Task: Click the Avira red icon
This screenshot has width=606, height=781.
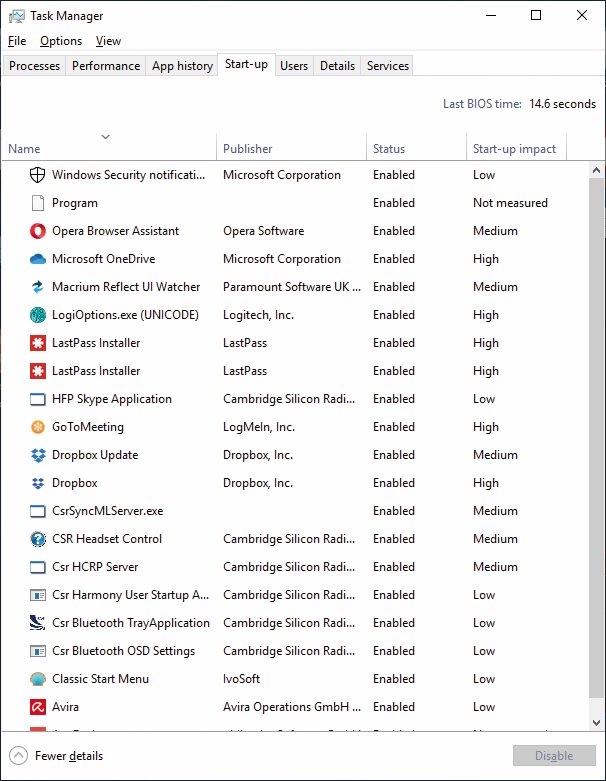Action: click(x=37, y=707)
